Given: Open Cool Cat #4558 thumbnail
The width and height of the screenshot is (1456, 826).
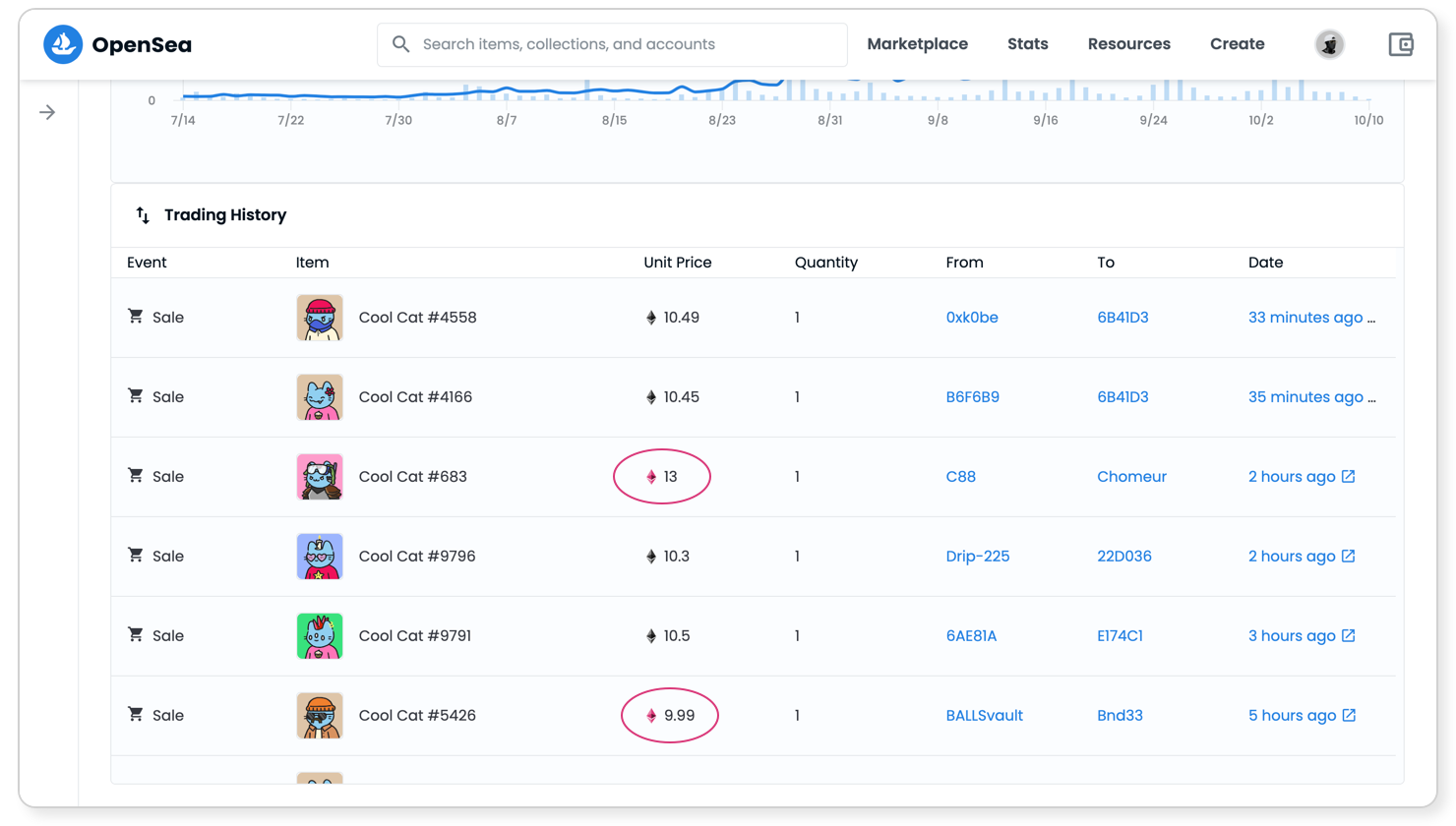Looking at the screenshot, I should coord(320,318).
